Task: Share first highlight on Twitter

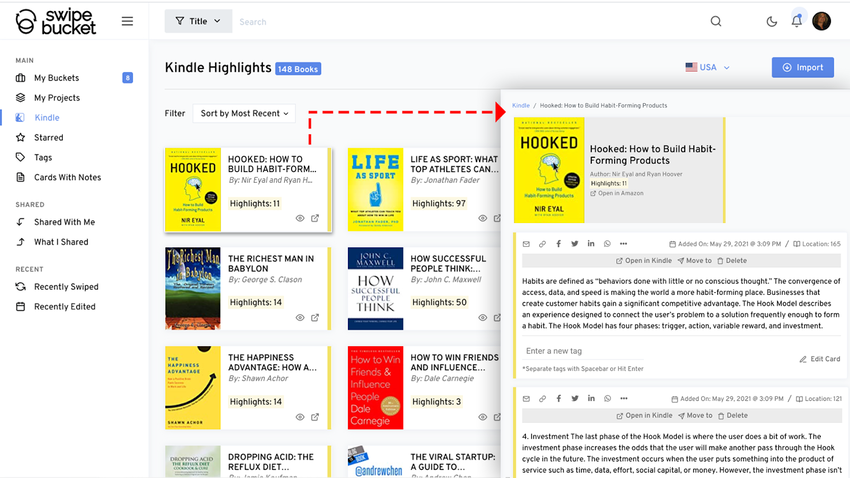Action: pos(575,244)
